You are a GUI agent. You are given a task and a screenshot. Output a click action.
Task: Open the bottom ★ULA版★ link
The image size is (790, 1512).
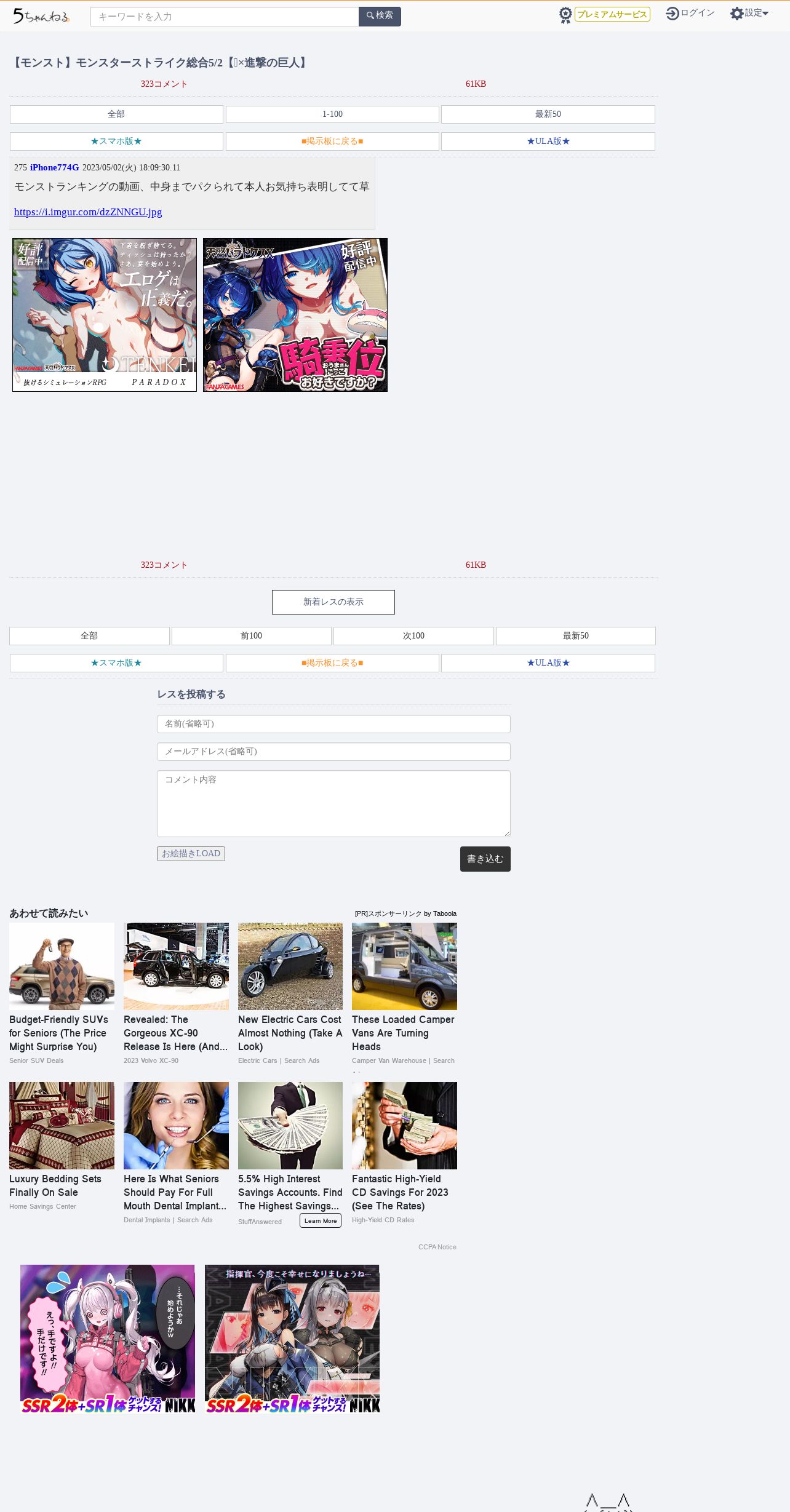548,663
